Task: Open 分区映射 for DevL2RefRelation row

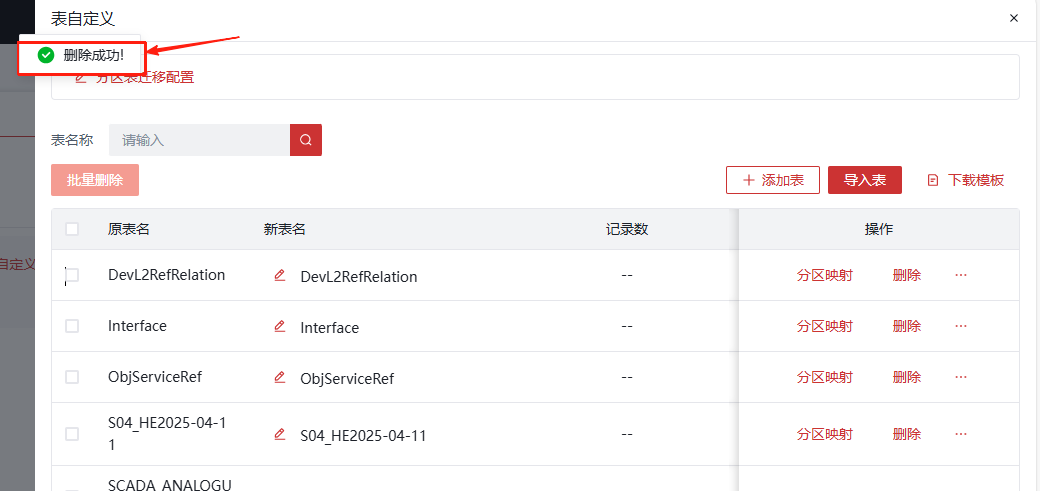Action: pos(824,275)
